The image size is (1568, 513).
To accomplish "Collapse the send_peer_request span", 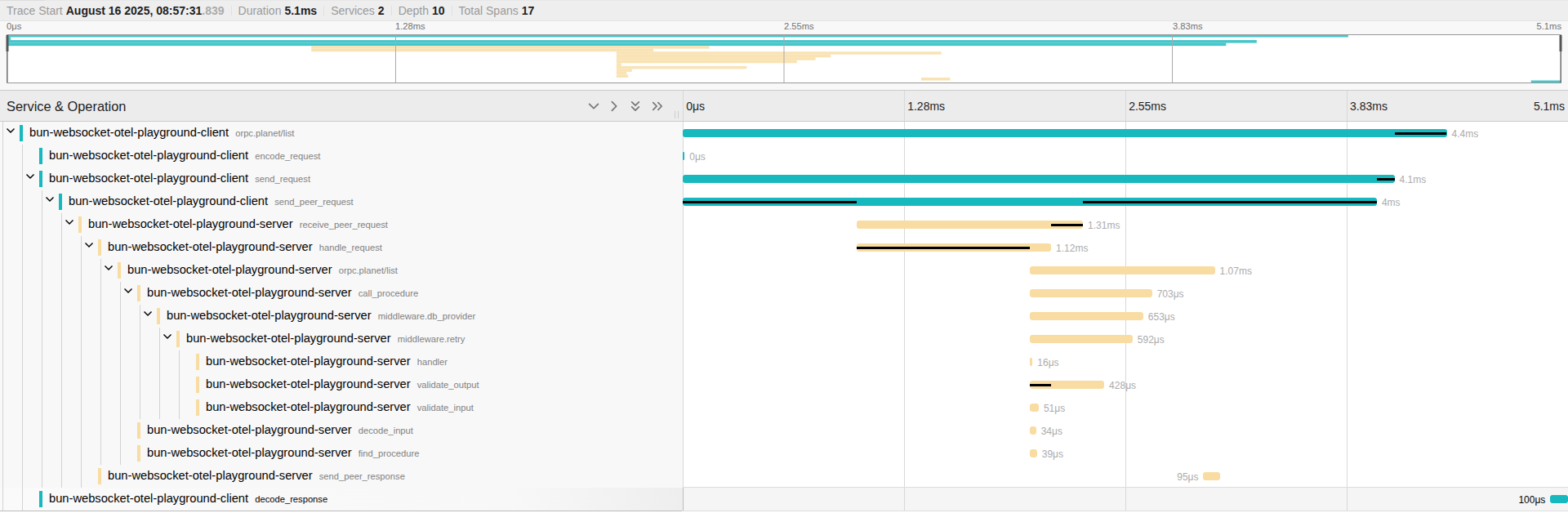I will point(50,200).
